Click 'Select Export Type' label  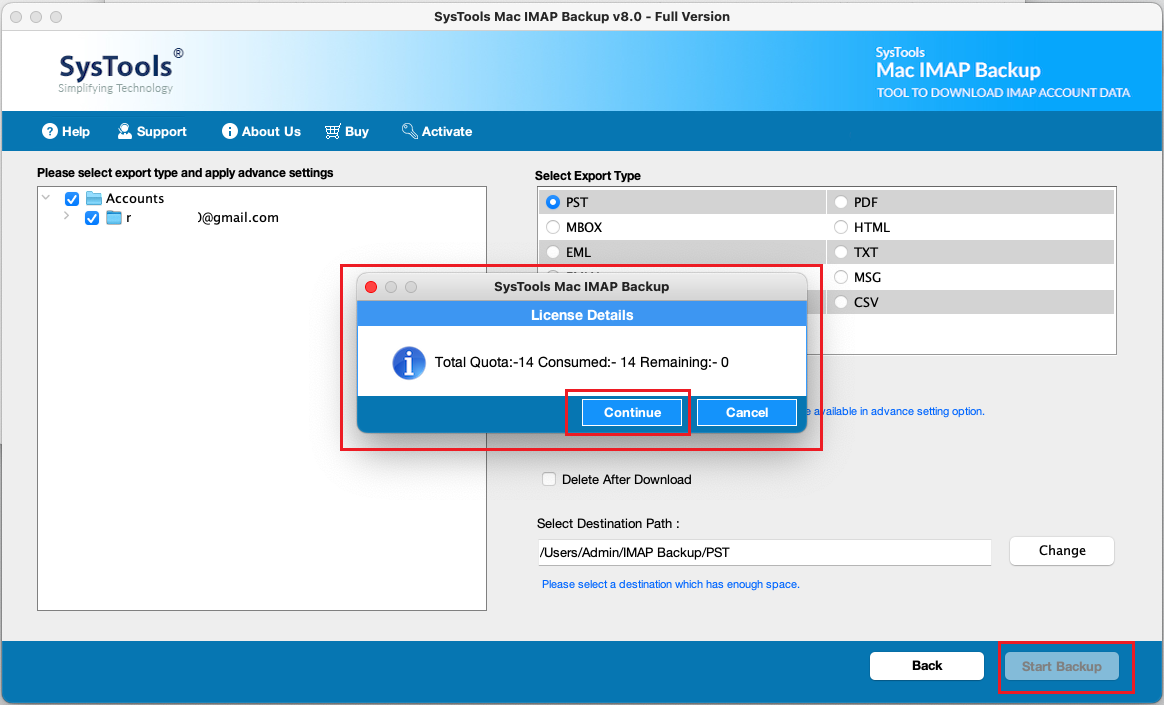coord(587,176)
